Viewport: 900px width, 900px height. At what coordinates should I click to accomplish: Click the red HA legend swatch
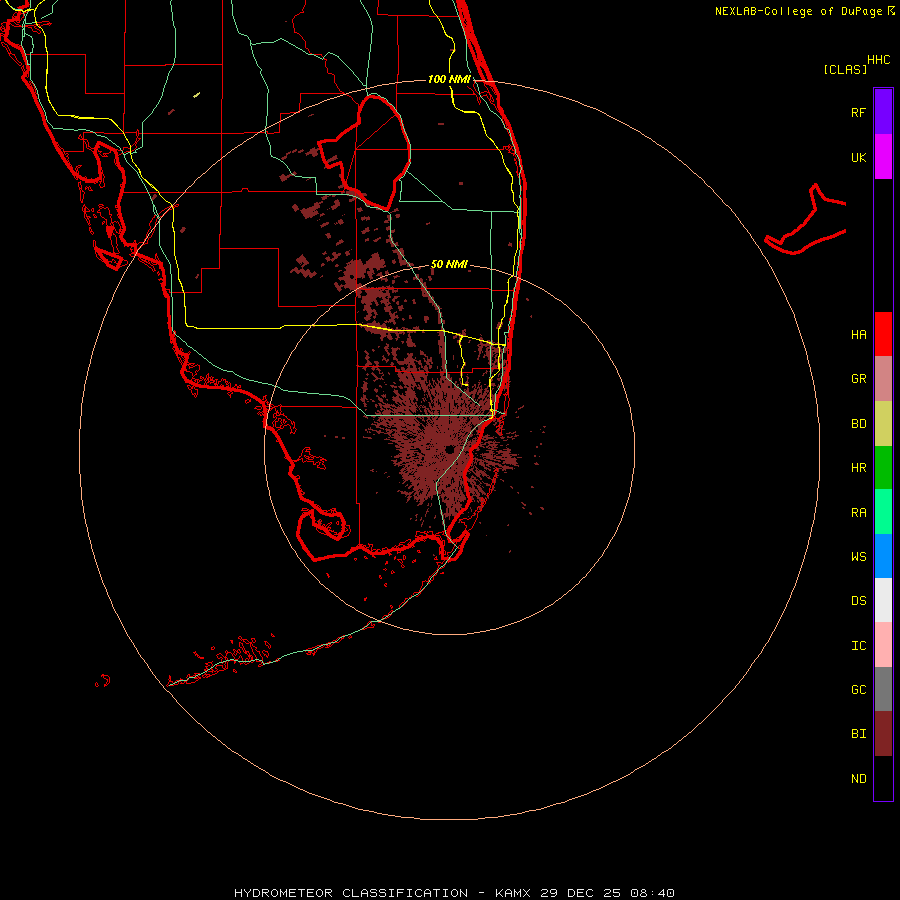click(883, 334)
